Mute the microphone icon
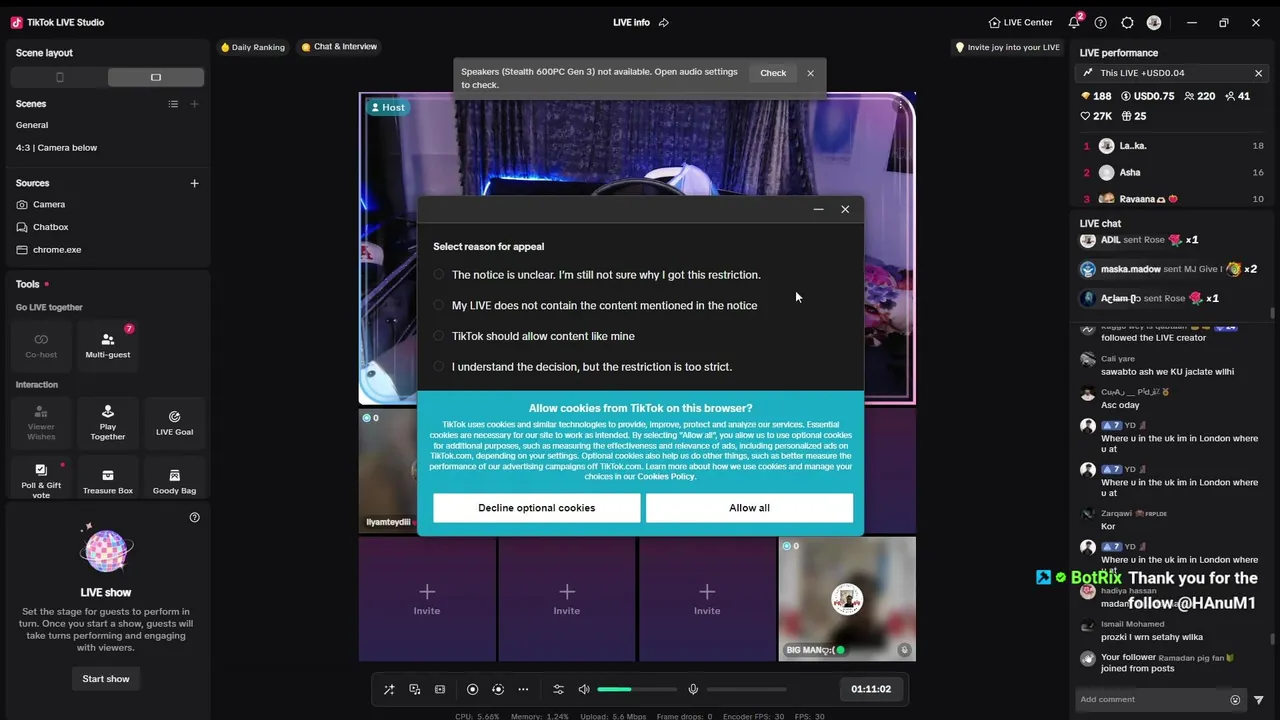 693,690
